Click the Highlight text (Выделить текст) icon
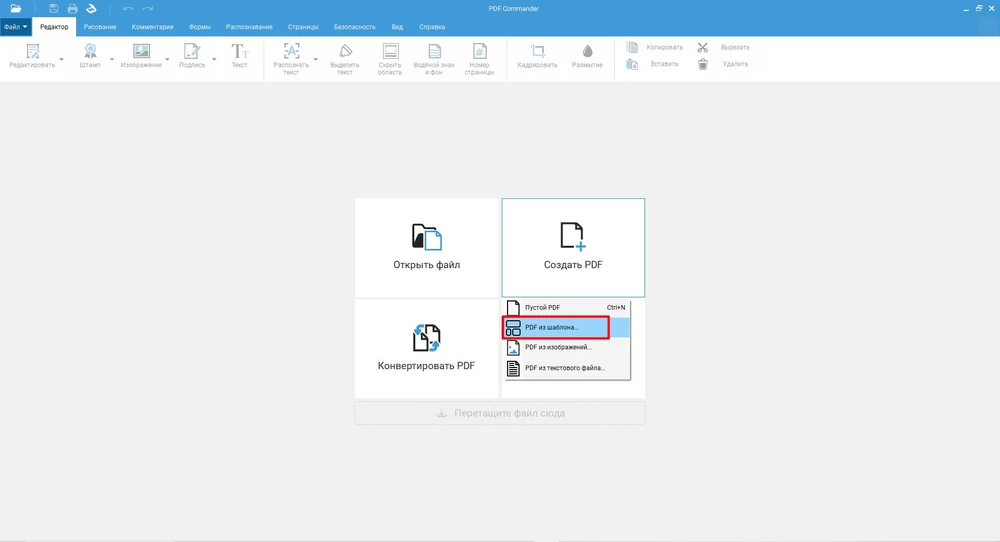 (345, 52)
